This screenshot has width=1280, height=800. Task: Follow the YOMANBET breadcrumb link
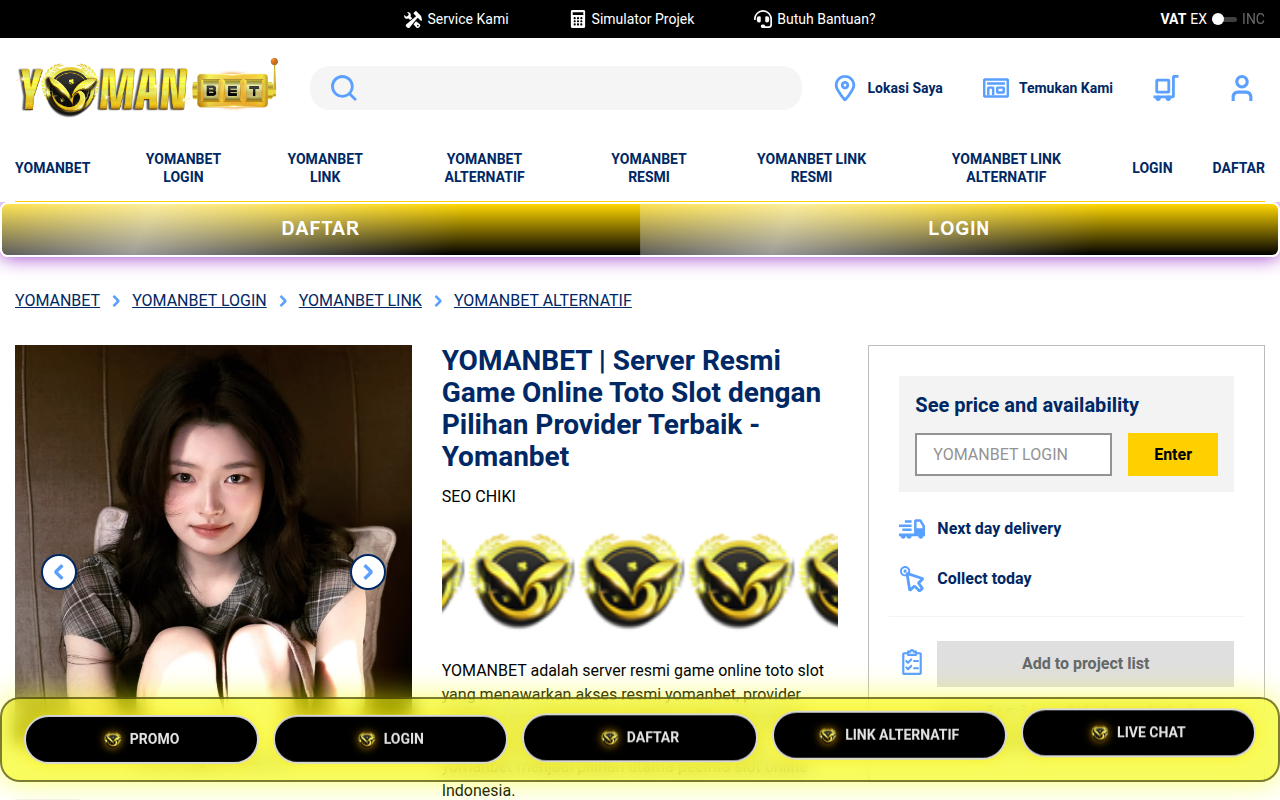58,300
